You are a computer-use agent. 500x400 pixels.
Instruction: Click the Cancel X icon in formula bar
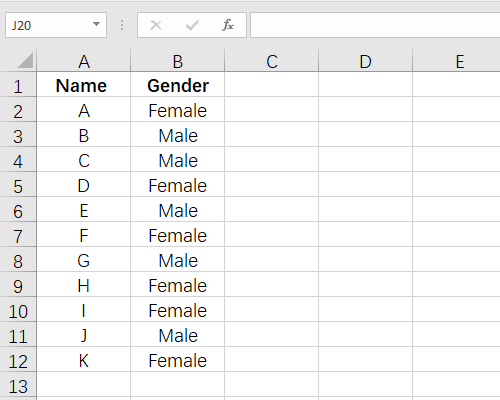(156, 25)
